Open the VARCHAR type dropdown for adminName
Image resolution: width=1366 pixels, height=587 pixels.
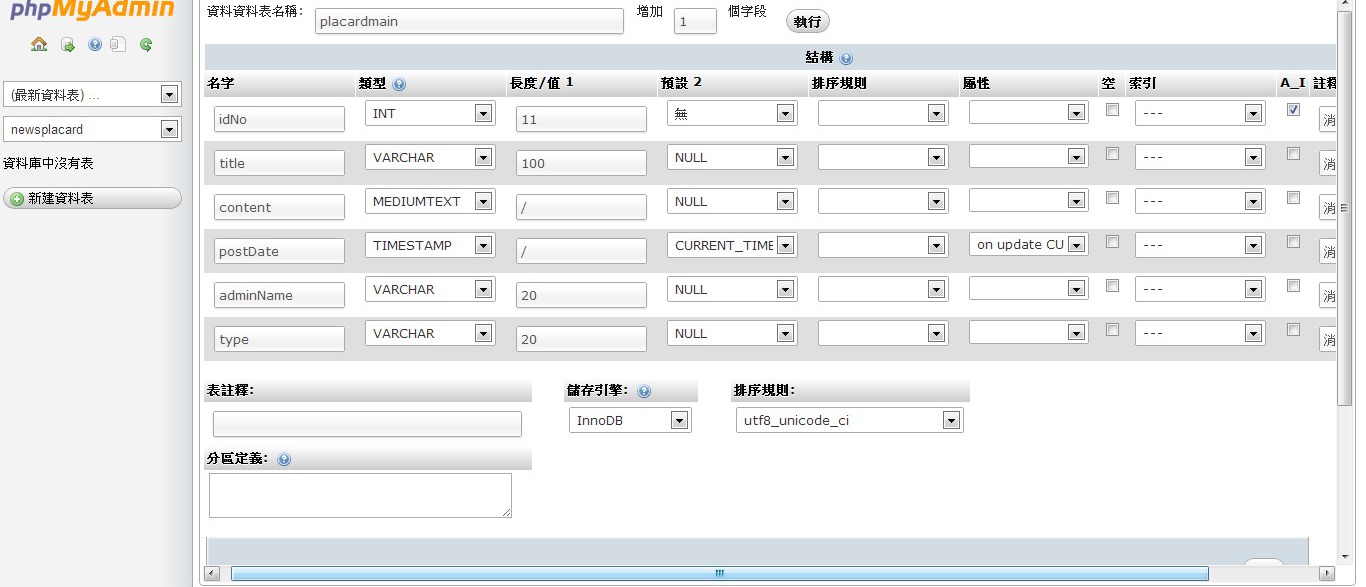430,289
